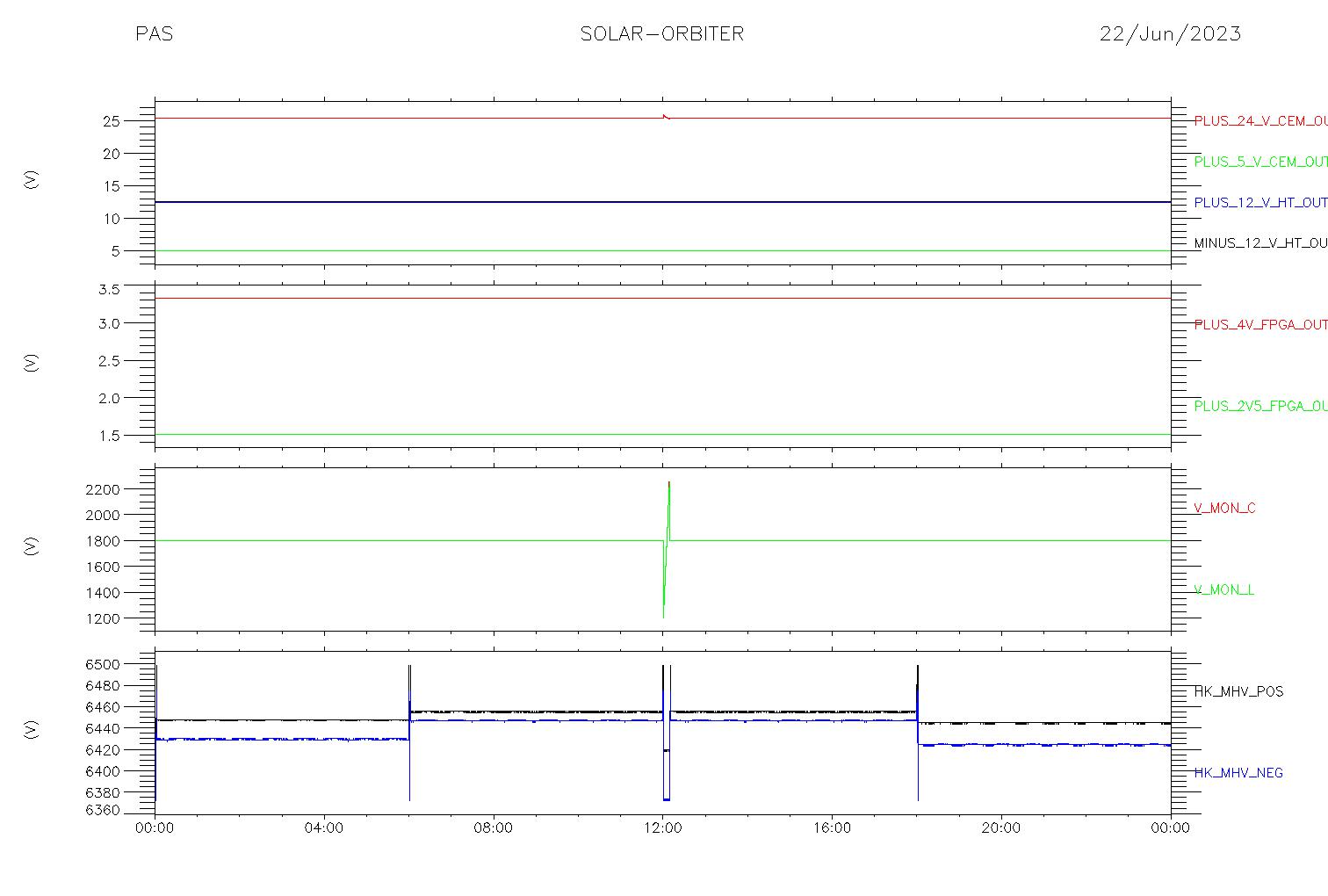Select the green PLUS_5_V_CEM_OUT legend label
This screenshot has height=896, width=1328.
pyautogui.click(x=1260, y=162)
